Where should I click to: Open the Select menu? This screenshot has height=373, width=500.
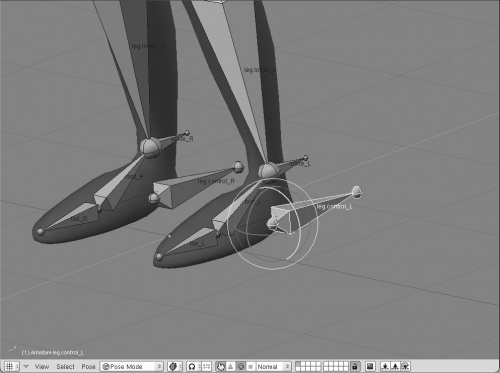pos(65,366)
